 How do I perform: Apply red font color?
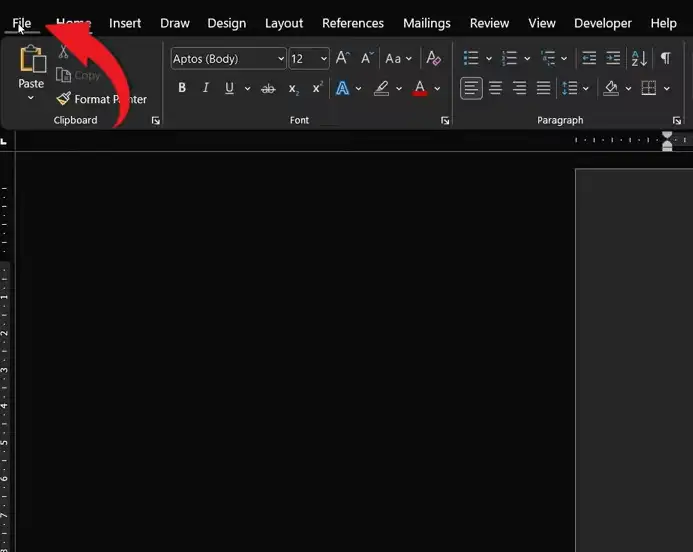point(420,88)
